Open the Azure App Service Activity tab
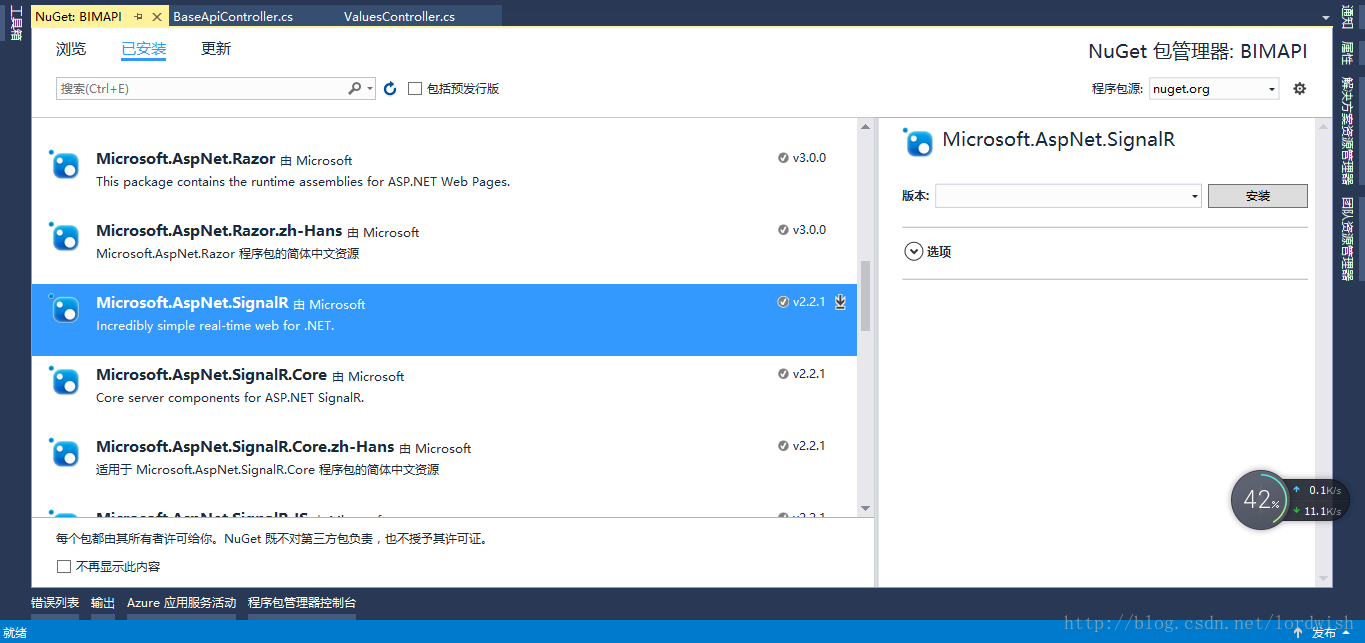Screen dimensions: 1365x643 pyautogui.click(x=181, y=603)
